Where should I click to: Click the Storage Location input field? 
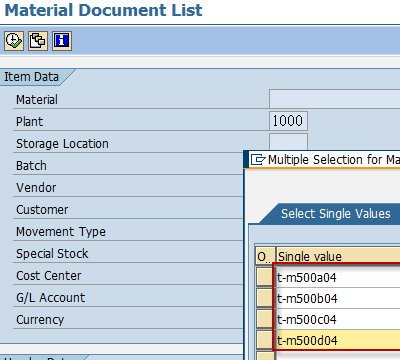[x=288, y=141]
